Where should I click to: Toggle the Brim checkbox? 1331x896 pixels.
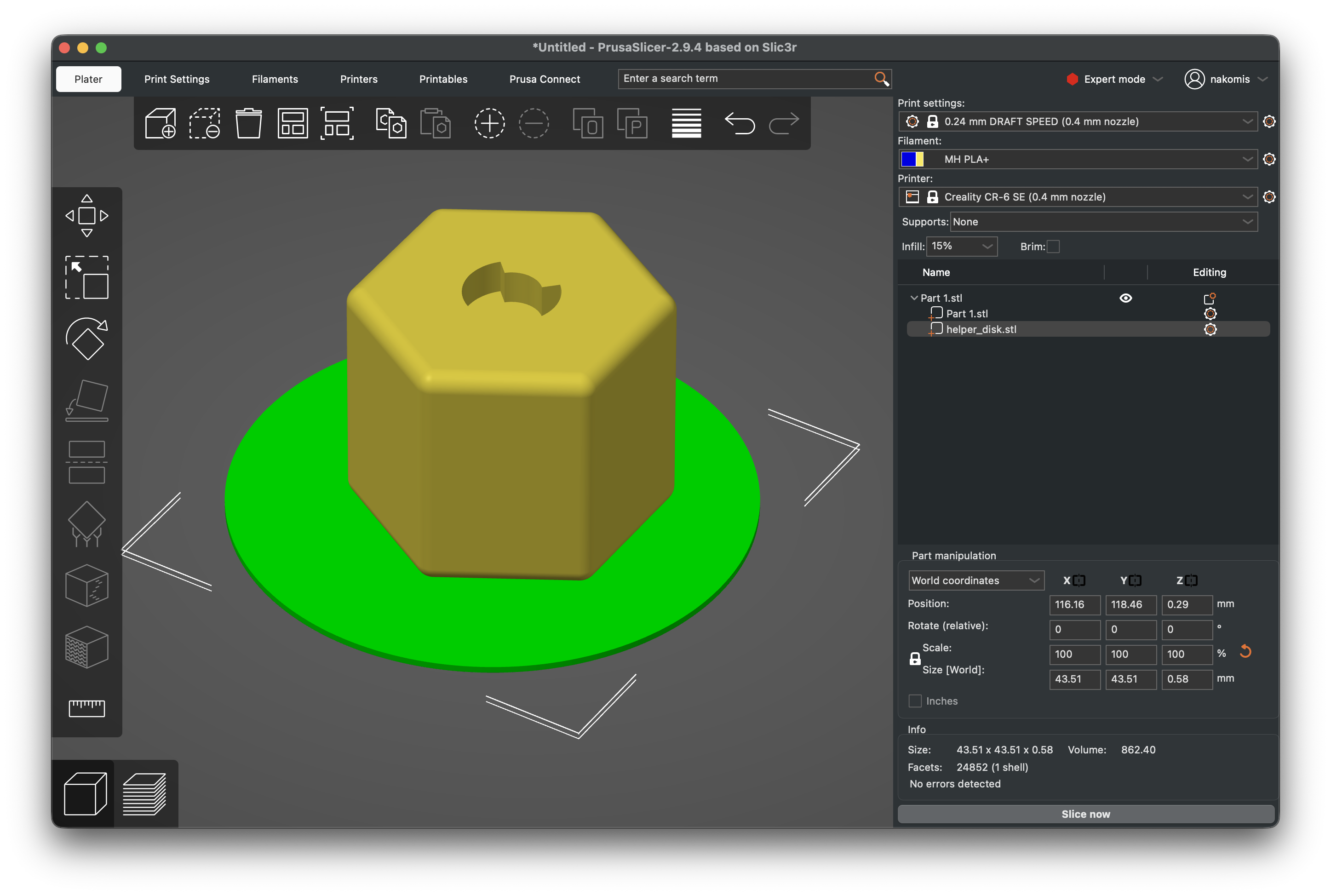click(1053, 246)
